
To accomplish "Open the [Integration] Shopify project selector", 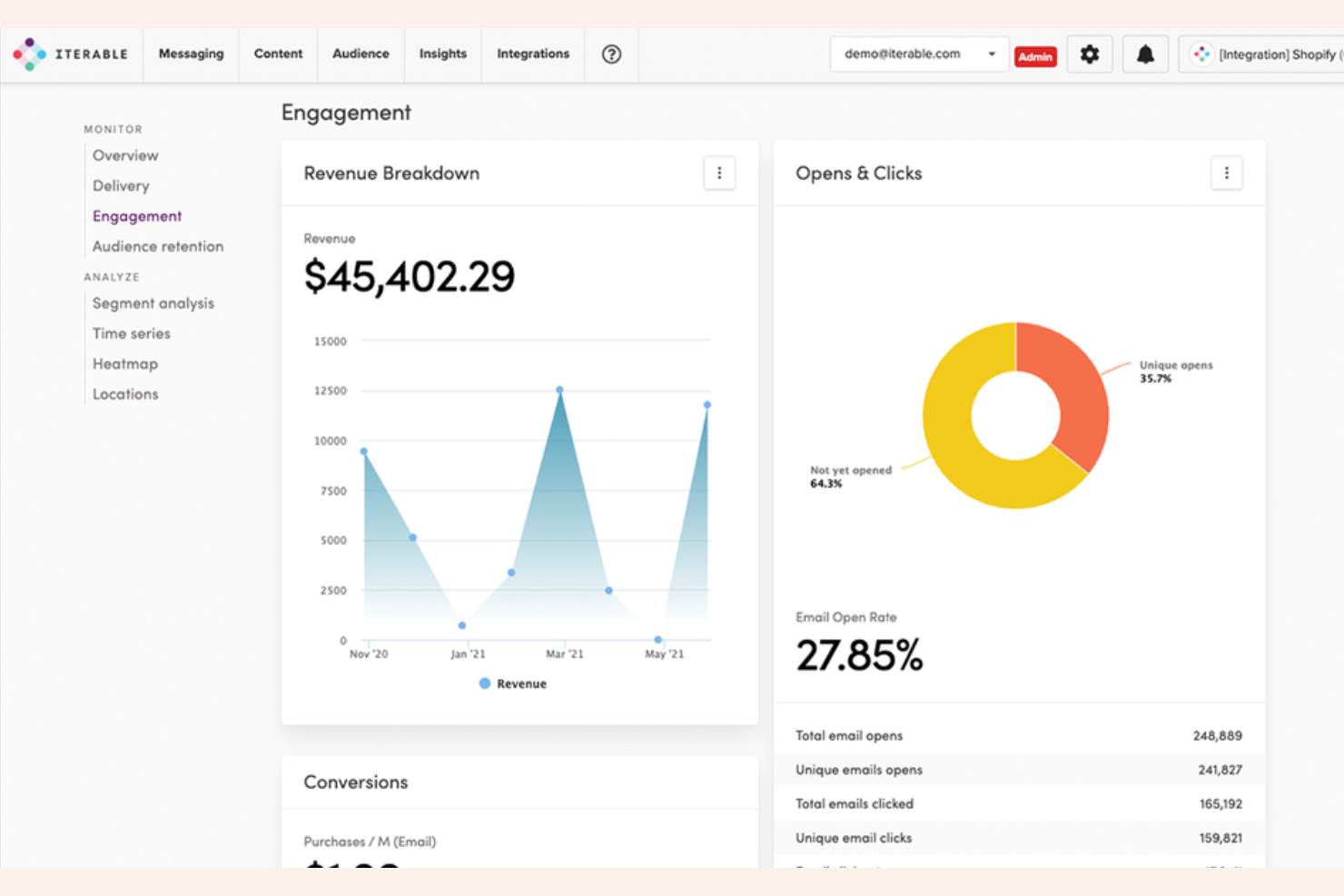I will coord(1271,54).
